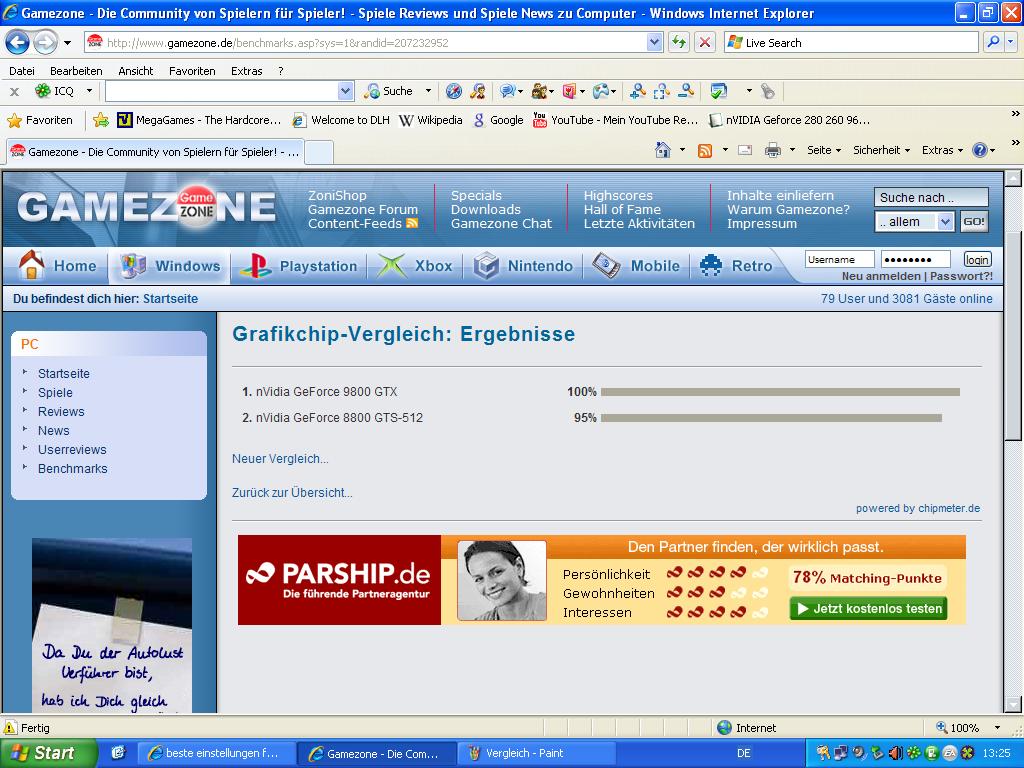Open the Windows platform tab

170,266
